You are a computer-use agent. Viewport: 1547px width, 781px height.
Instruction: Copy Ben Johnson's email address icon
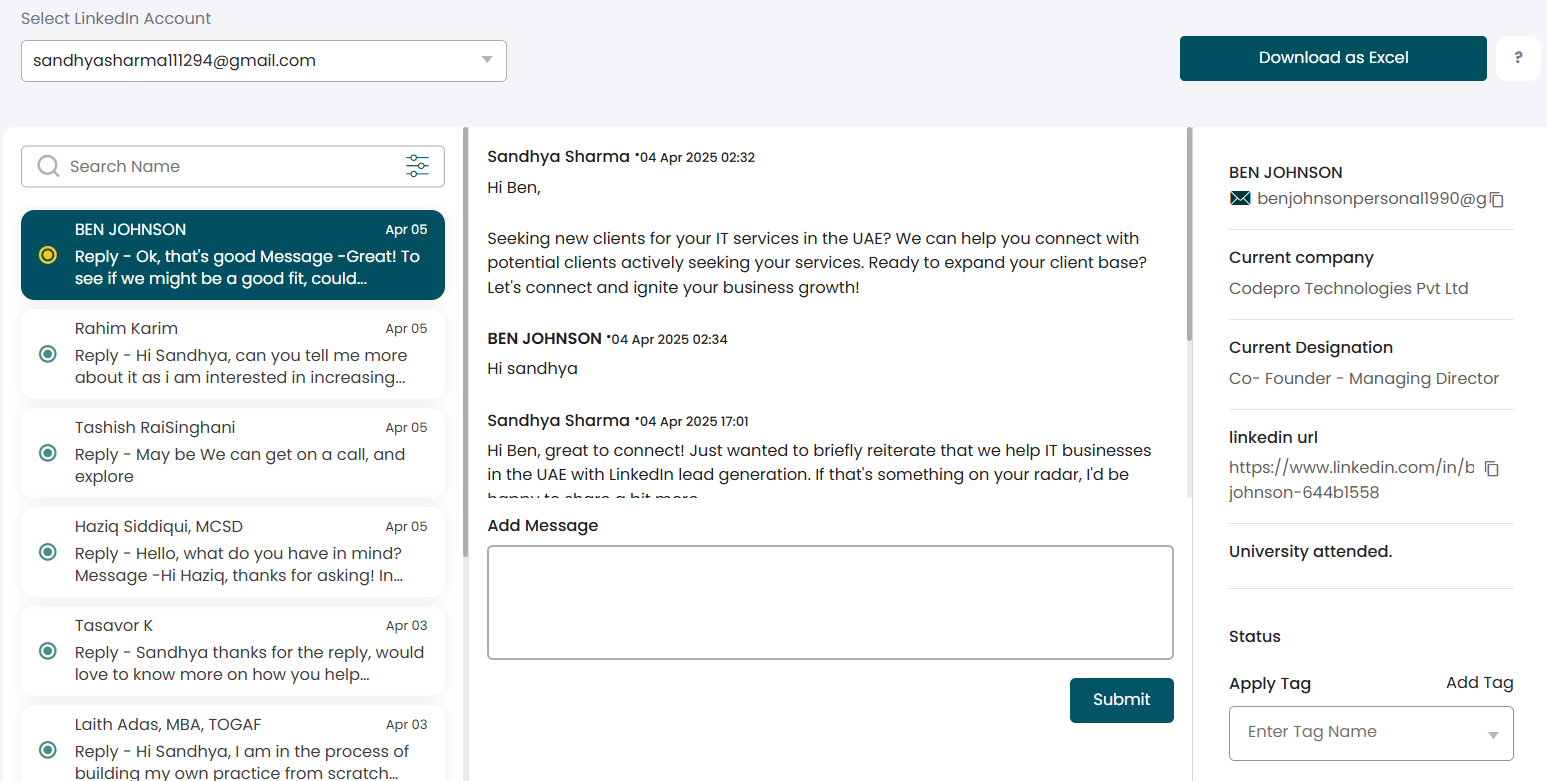(x=1497, y=200)
